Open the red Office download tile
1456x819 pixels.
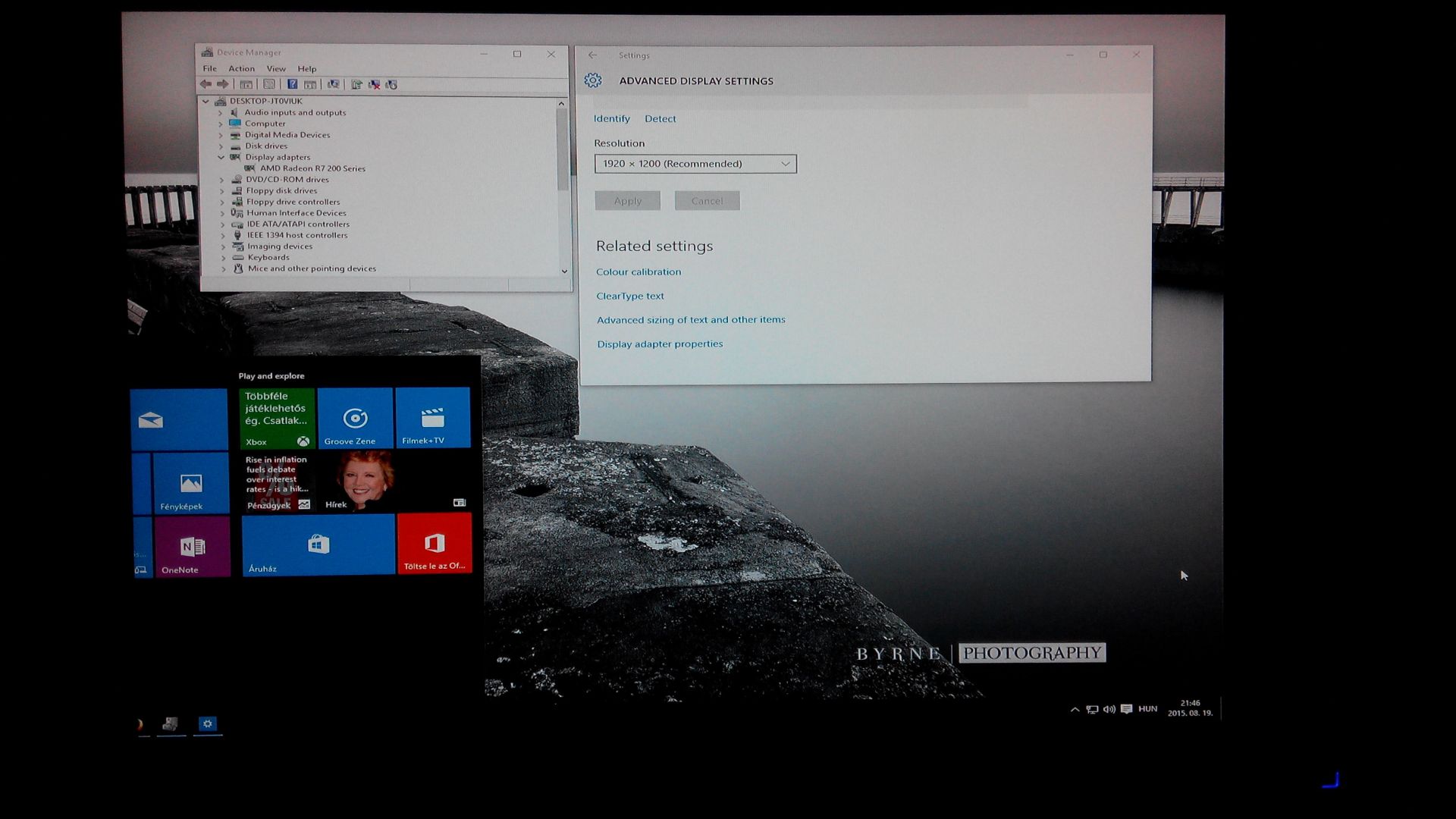tap(435, 544)
